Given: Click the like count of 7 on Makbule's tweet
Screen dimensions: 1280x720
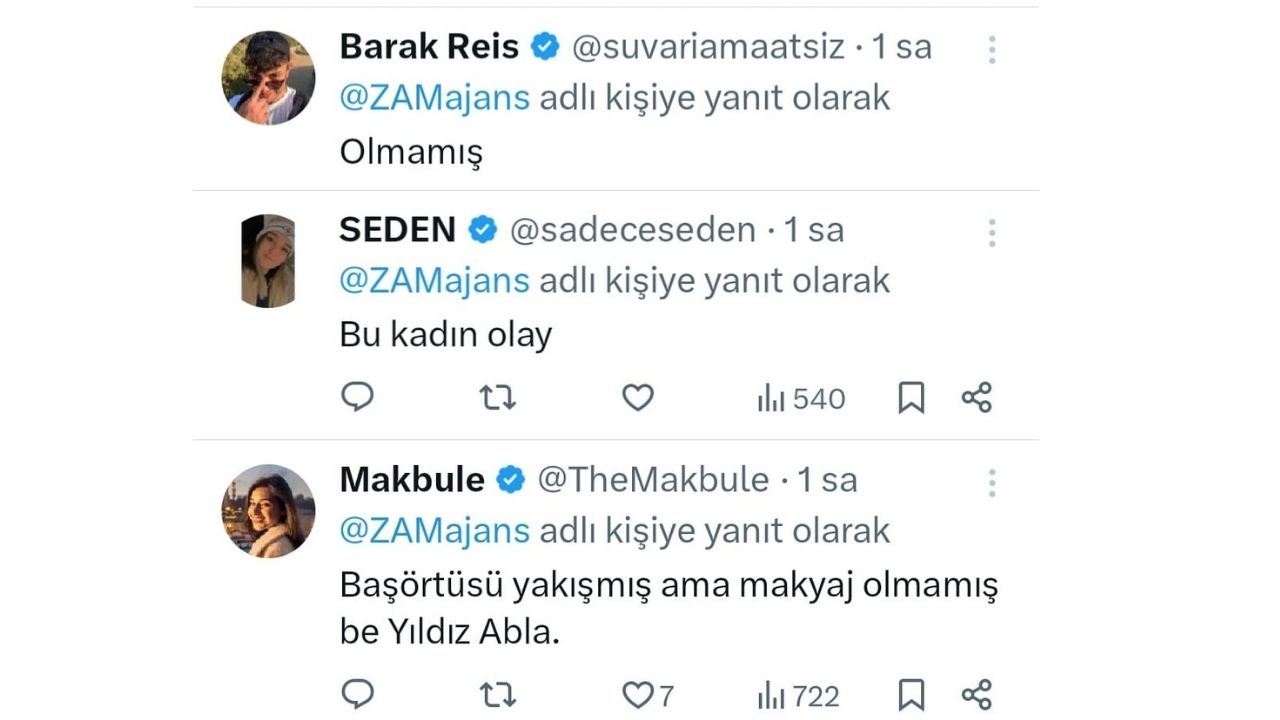Looking at the screenshot, I should (x=667, y=694).
